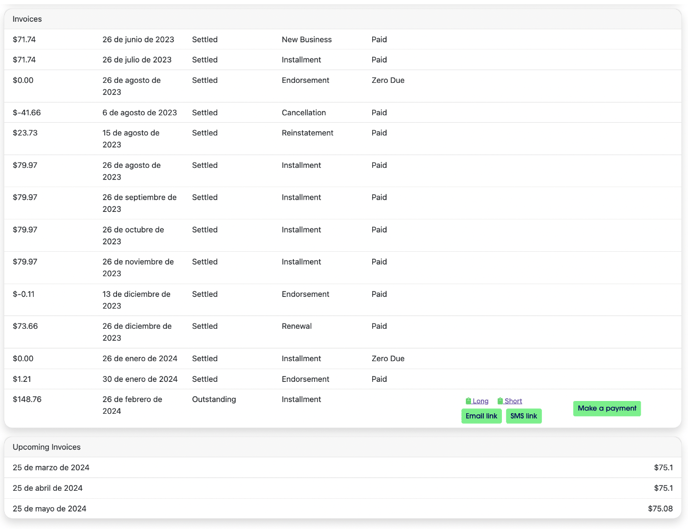Viewport: 688px width, 529px height.
Task: Select the Reinstatement invoice type cell
Action: (x=313, y=133)
